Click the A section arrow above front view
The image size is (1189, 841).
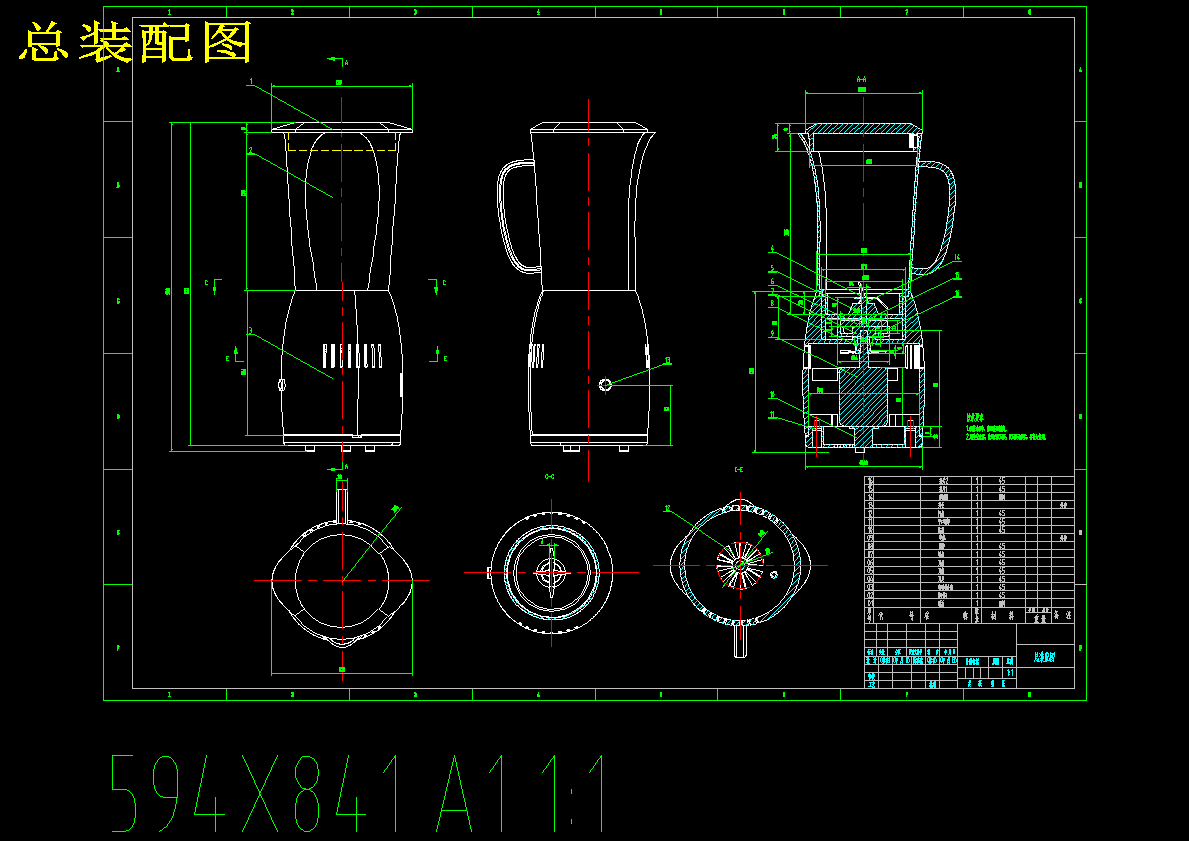(x=338, y=60)
